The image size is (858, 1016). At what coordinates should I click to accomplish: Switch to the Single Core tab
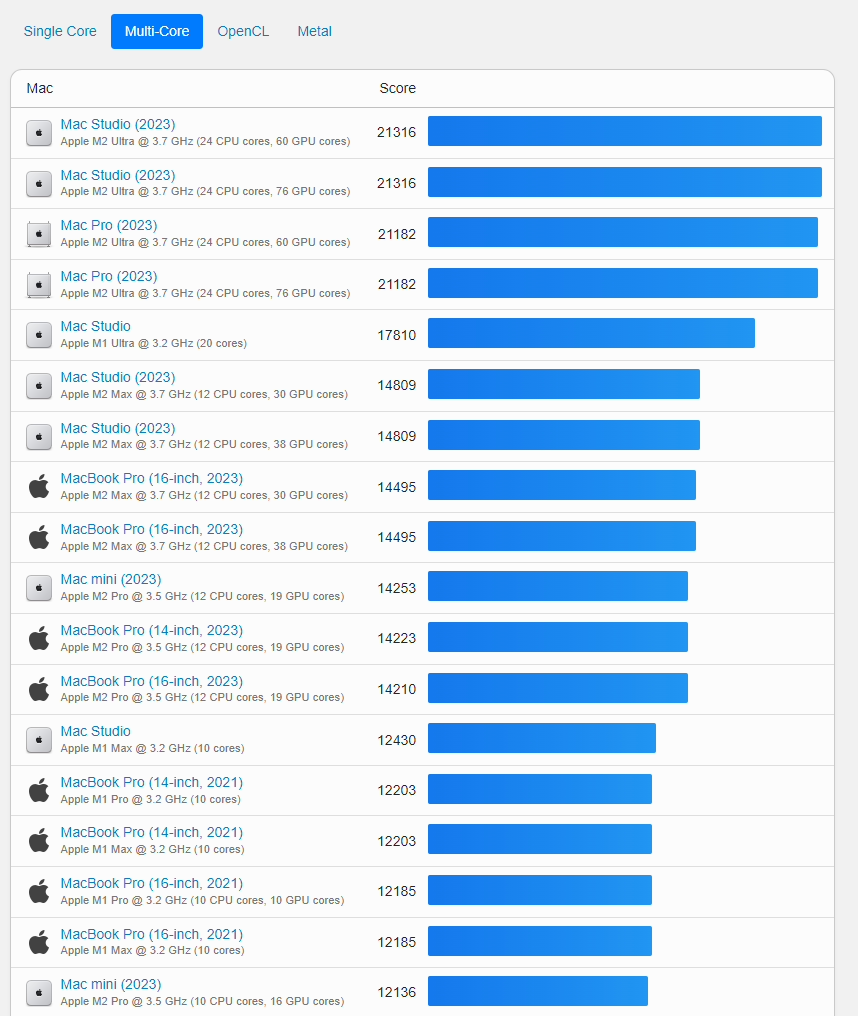pos(60,31)
